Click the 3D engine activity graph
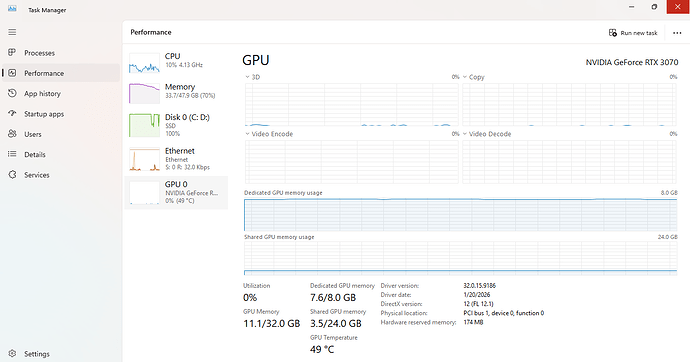Viewport: 690px width, 362px height. pos(352,104)
